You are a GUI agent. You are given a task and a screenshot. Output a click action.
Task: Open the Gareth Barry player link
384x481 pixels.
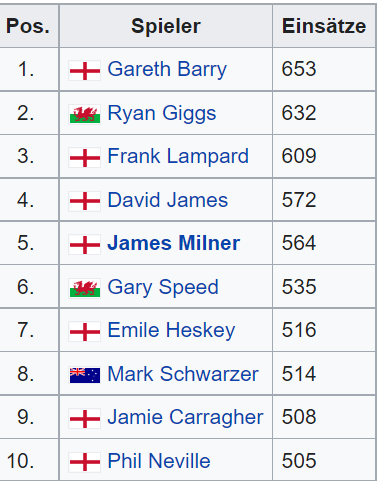coord(167,70)
